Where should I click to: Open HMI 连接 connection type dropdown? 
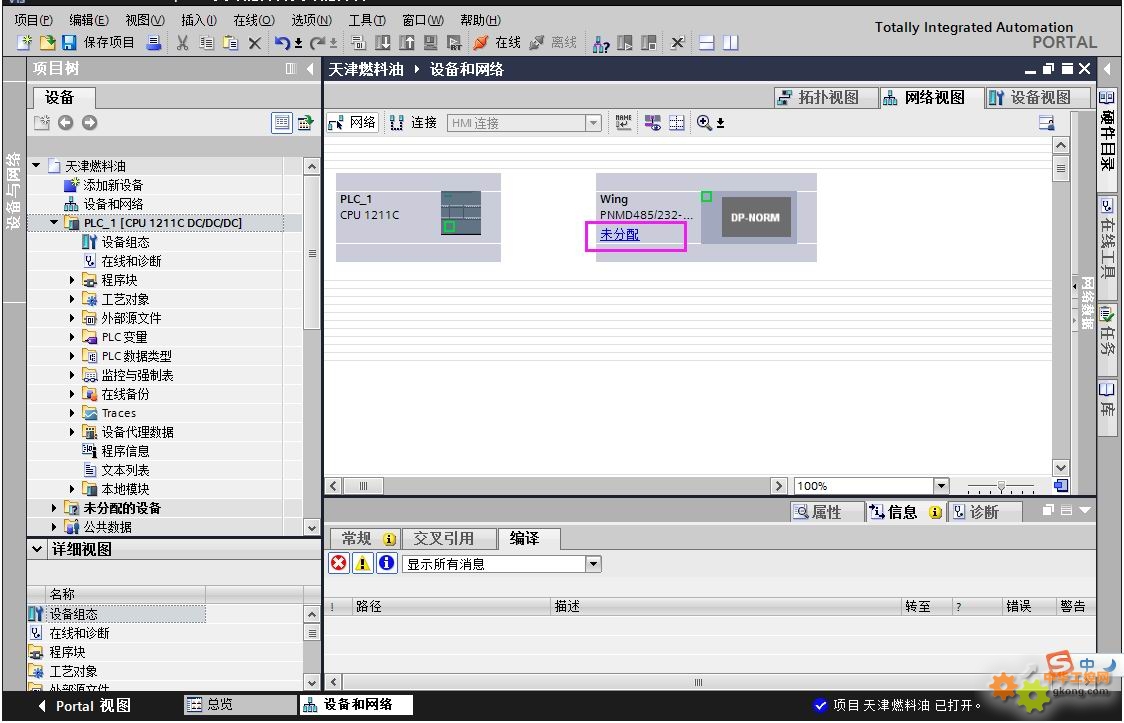pos(593,123)
